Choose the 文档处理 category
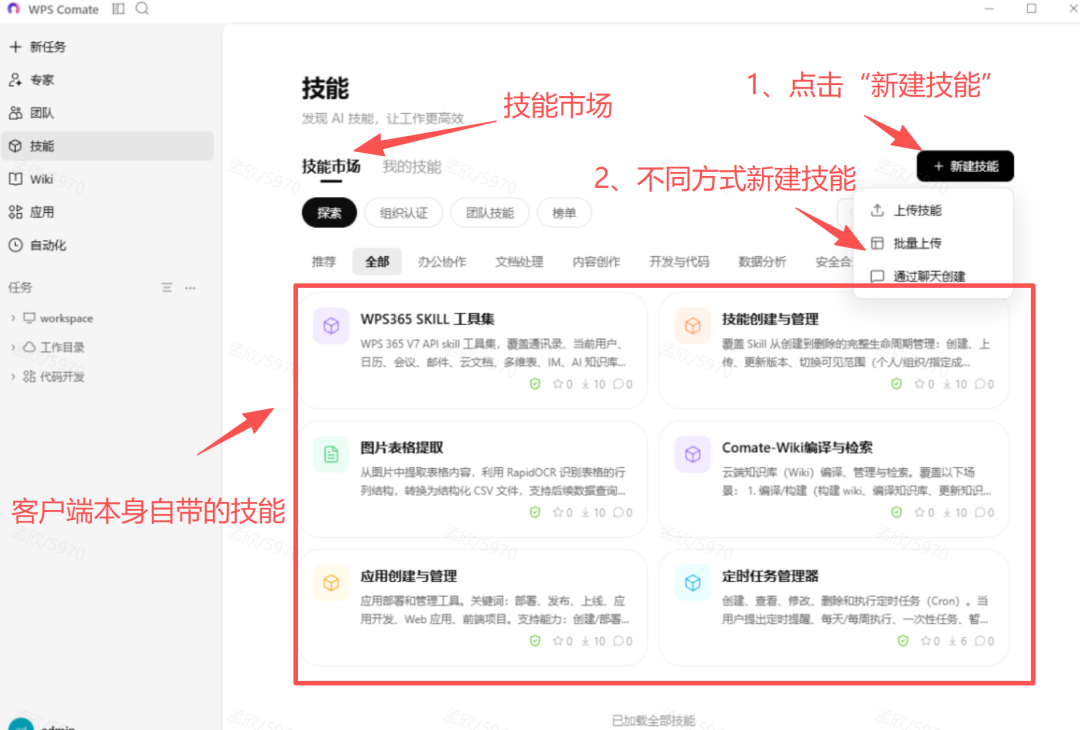 [x=519, y=262]
